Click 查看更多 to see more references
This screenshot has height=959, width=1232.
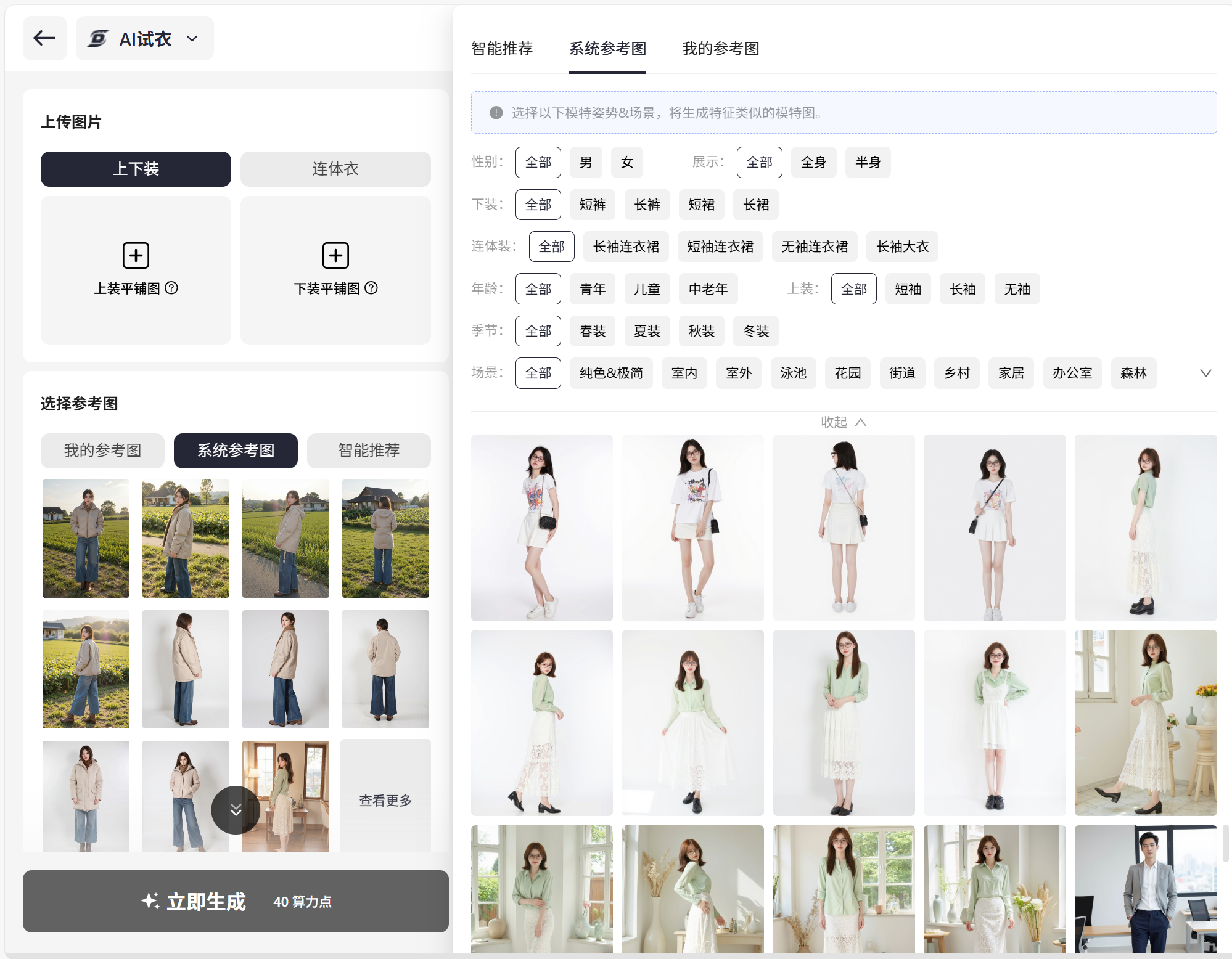point(385,800)
